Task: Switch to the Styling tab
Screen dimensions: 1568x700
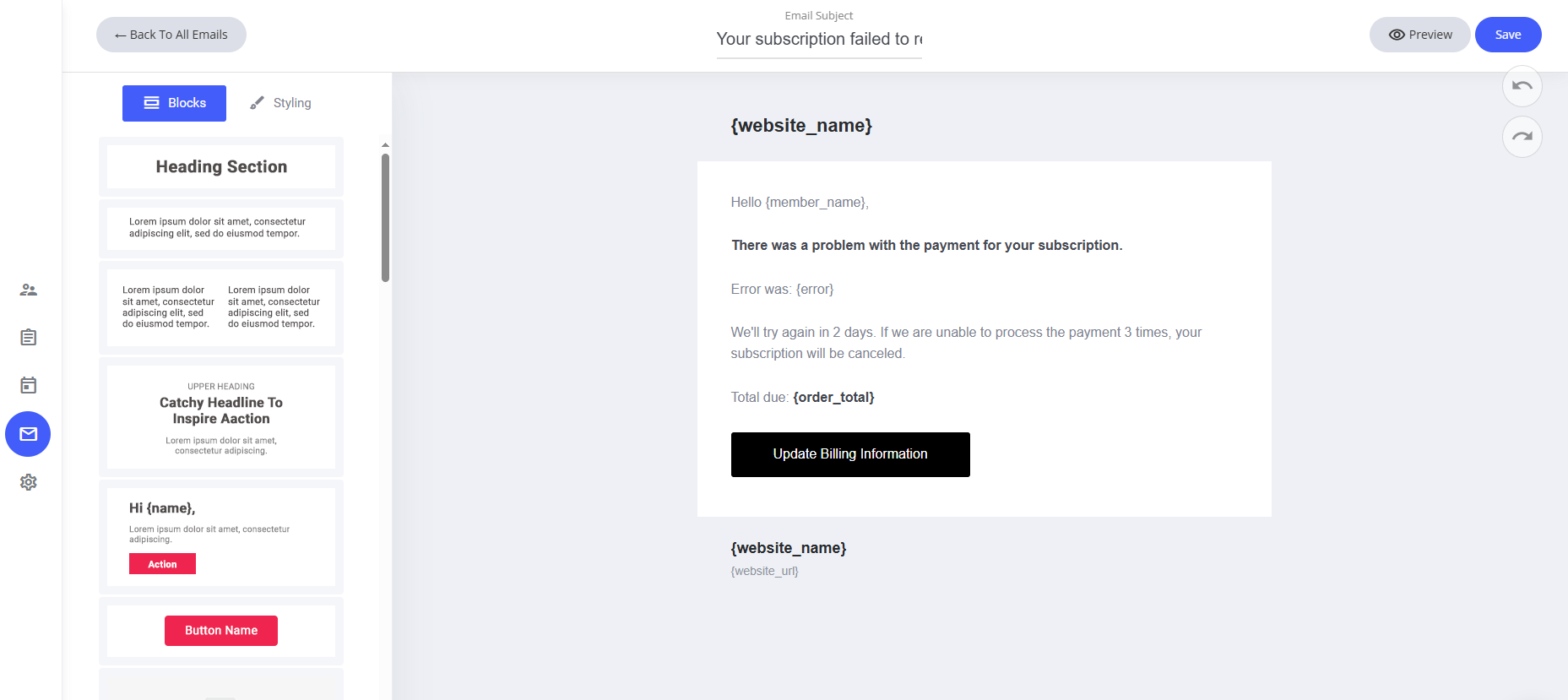Action: [281, 103]
